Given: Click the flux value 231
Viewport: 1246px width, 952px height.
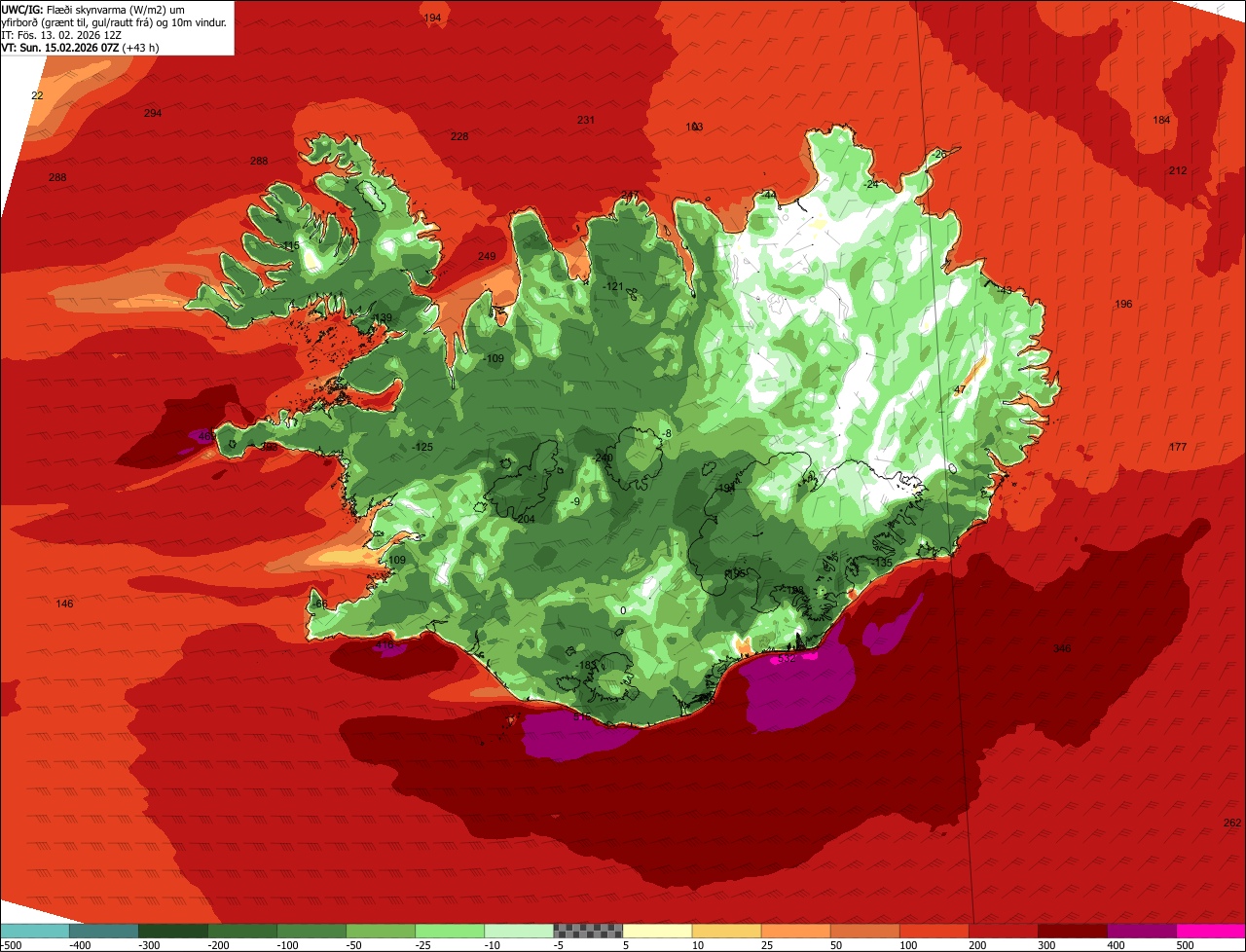Looking at the screenshot, I should (586, 120).
